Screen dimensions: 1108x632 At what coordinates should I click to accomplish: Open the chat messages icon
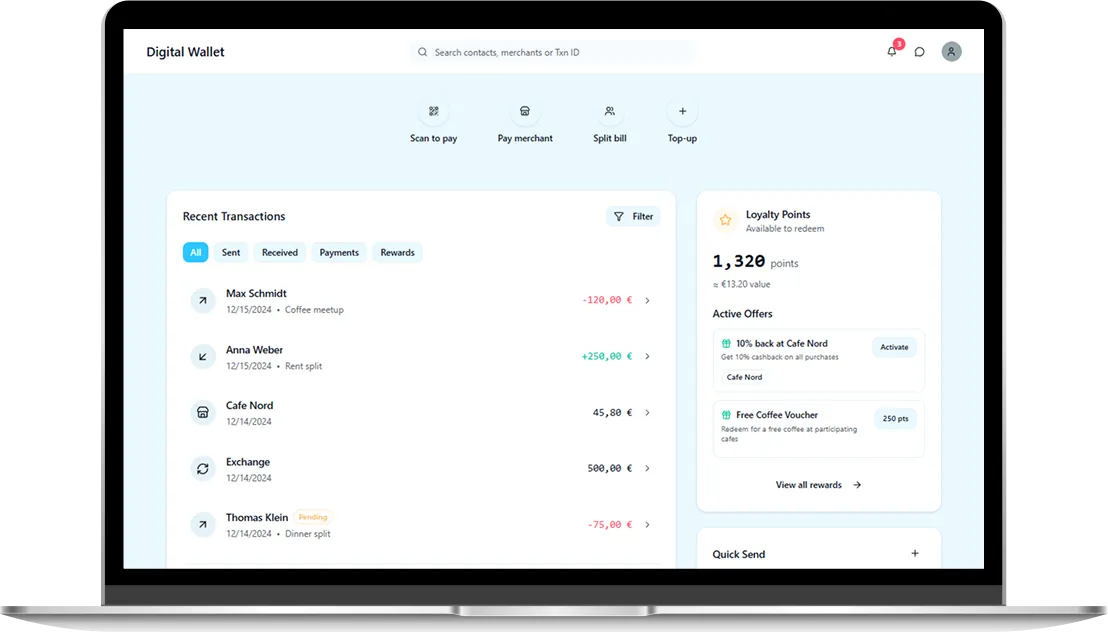pos(920,52)
